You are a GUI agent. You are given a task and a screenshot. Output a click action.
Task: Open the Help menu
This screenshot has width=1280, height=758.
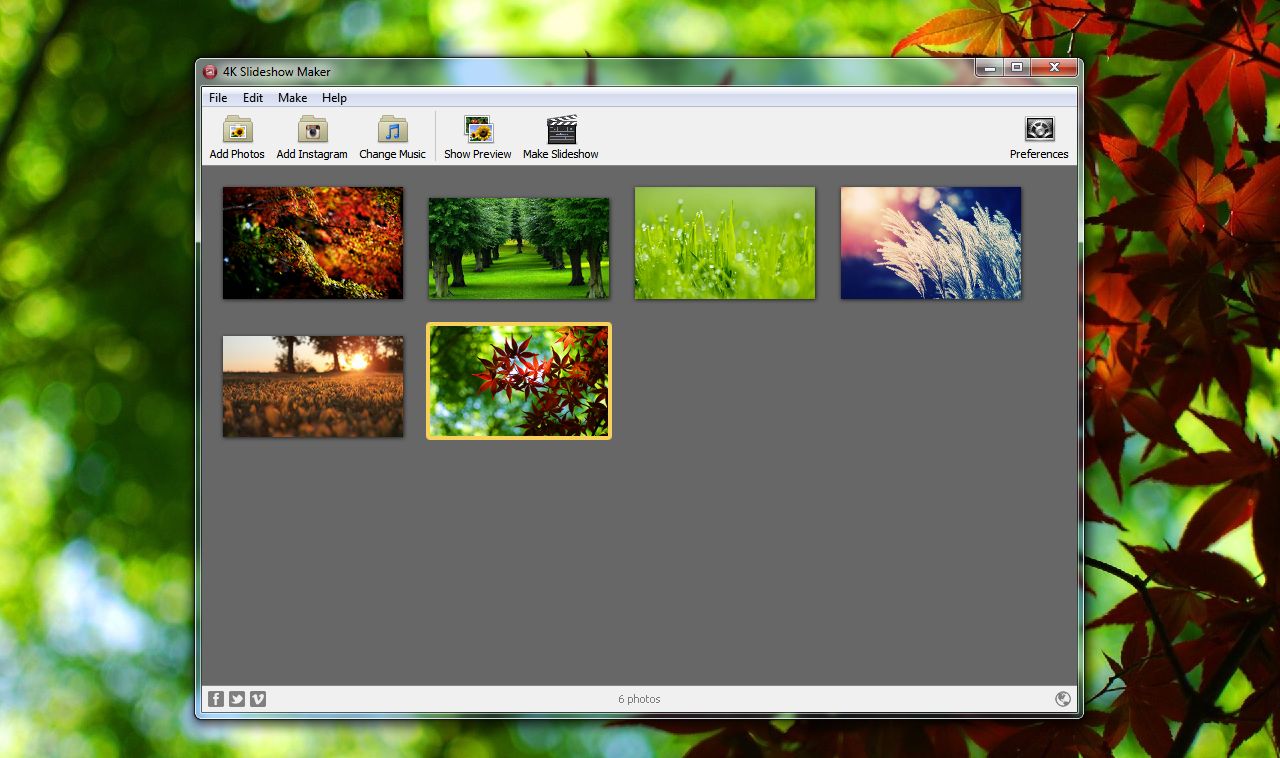[334, 98]
